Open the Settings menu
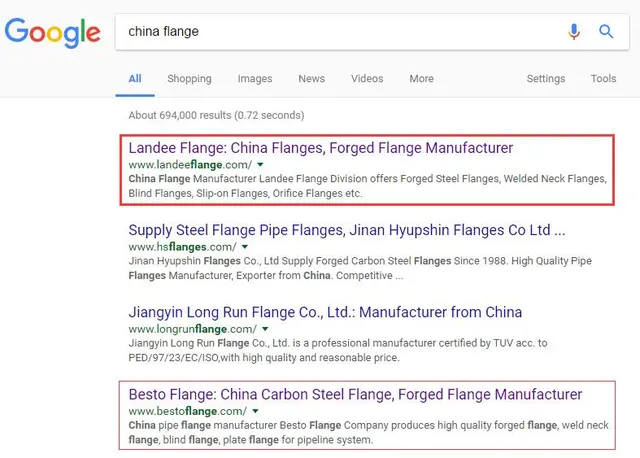The height and width of the screenshot is (458, 640). click(x=546, y=79)
